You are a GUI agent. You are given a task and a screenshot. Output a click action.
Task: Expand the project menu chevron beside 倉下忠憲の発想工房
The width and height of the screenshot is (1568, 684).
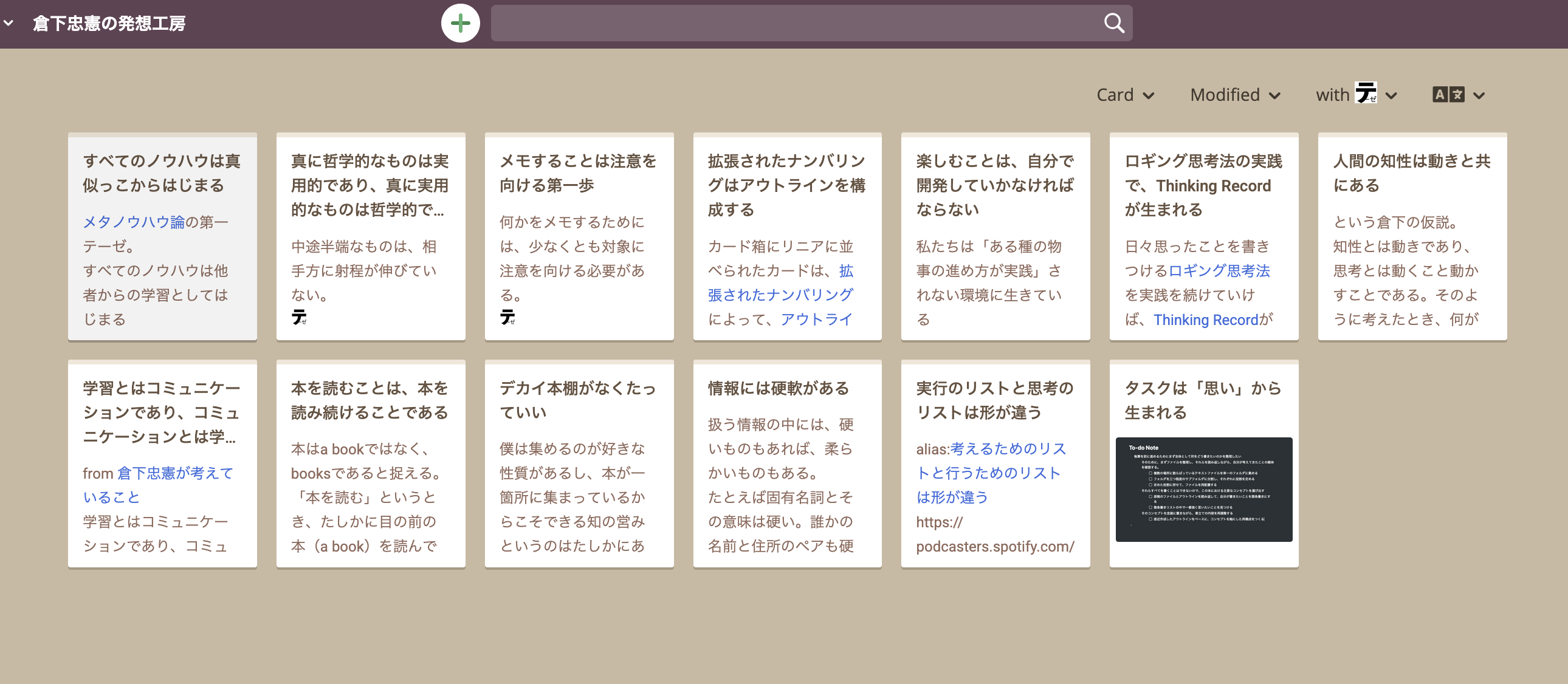pos(9,23)
